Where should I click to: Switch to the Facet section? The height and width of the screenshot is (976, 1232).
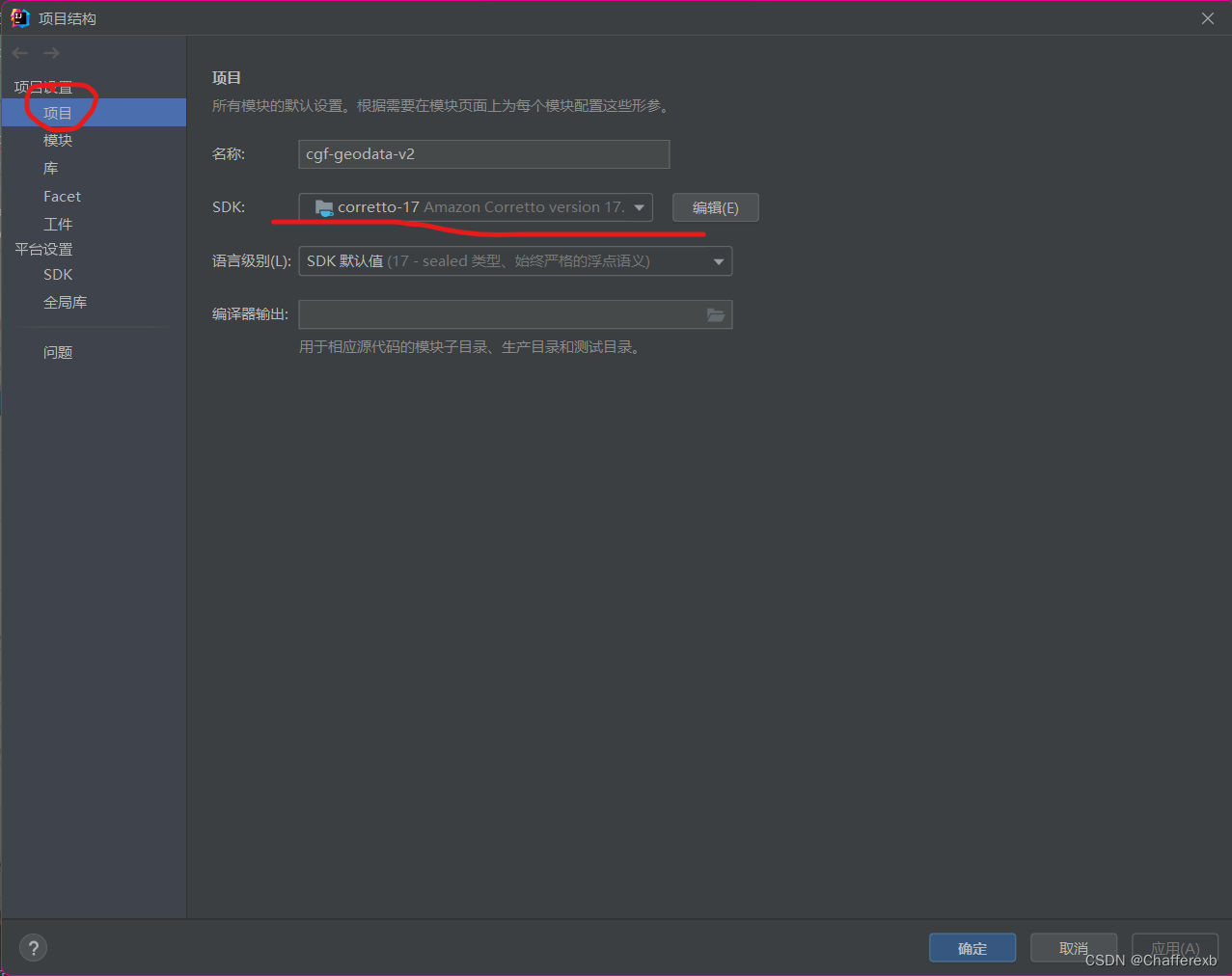coord(62,196)
